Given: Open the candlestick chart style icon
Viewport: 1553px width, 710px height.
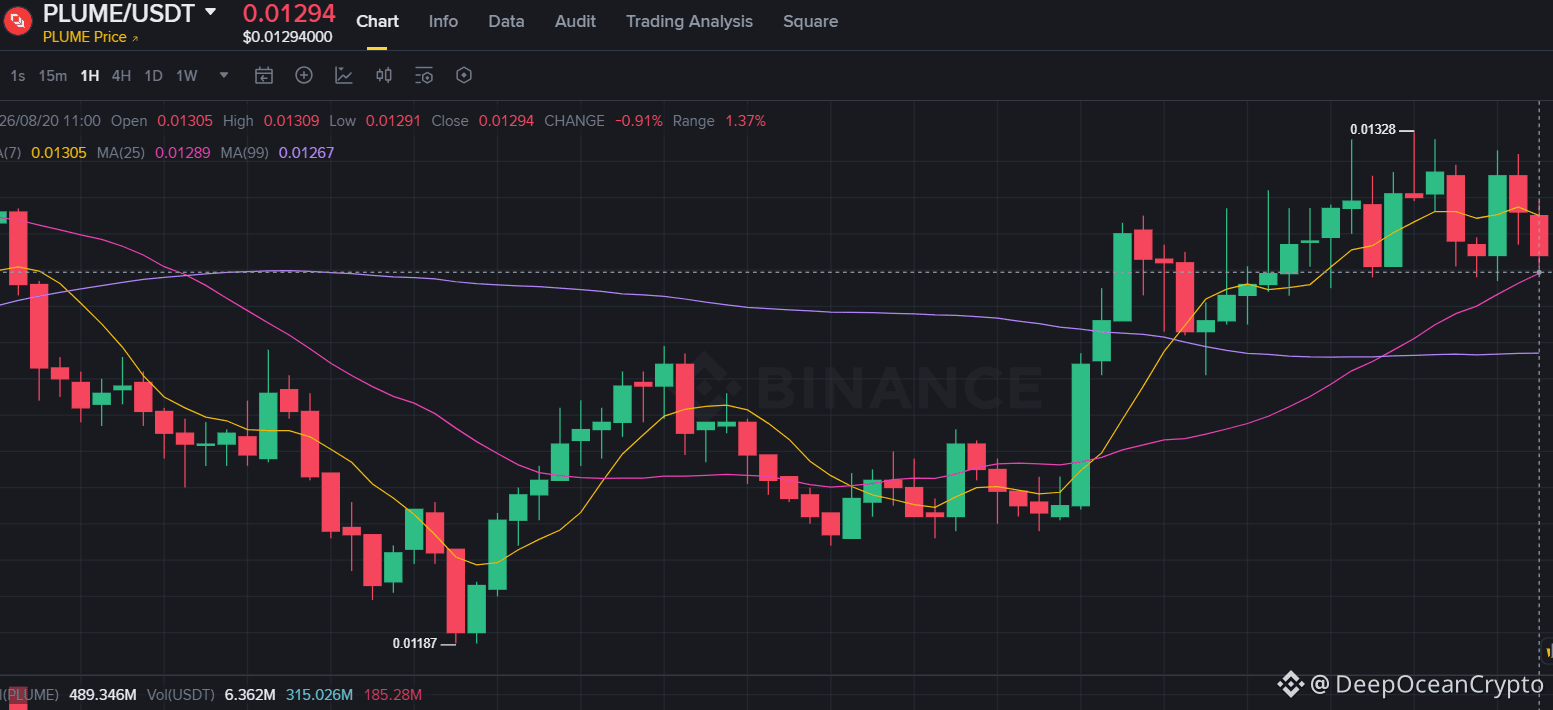Looking at the screenshot, I should coord(384,75).
